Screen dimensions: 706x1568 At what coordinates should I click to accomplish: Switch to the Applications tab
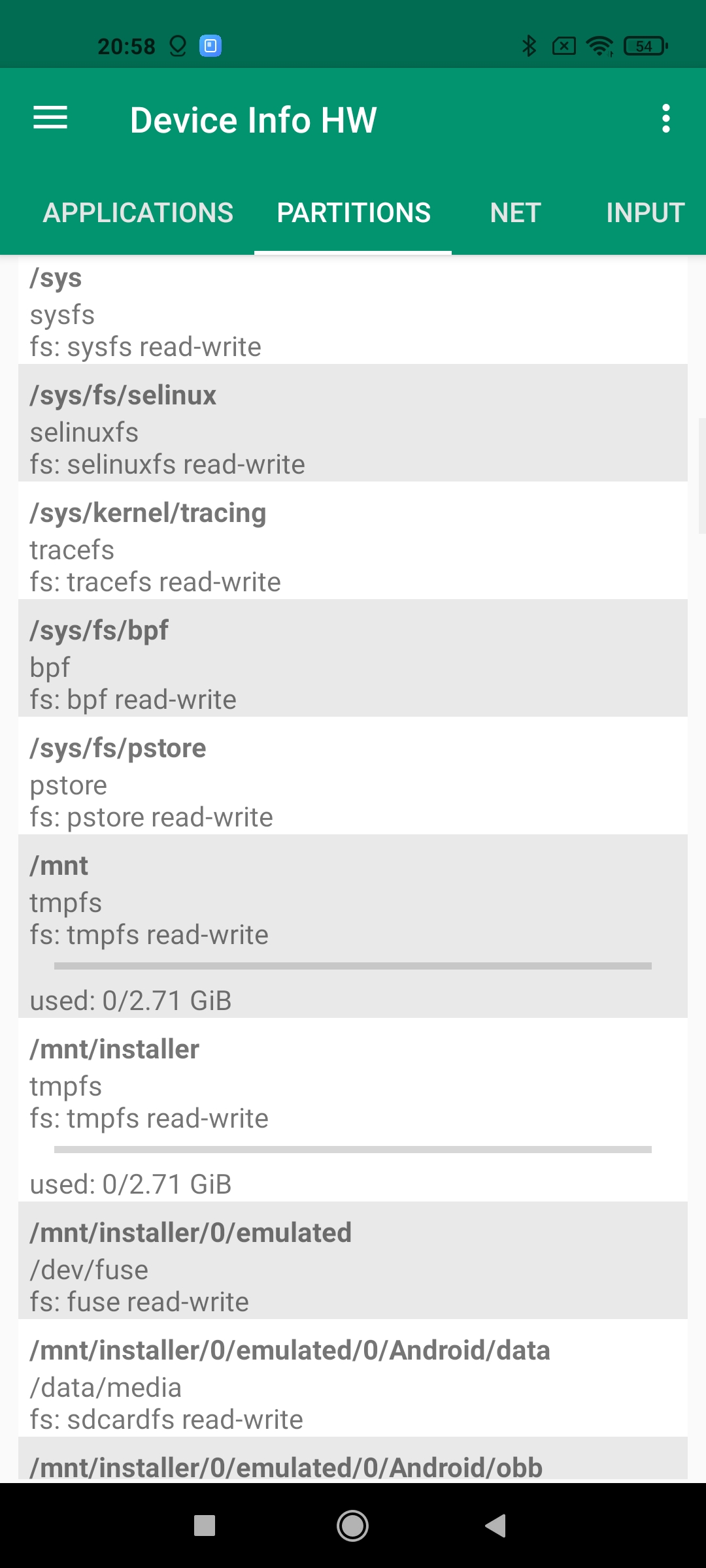138,213
